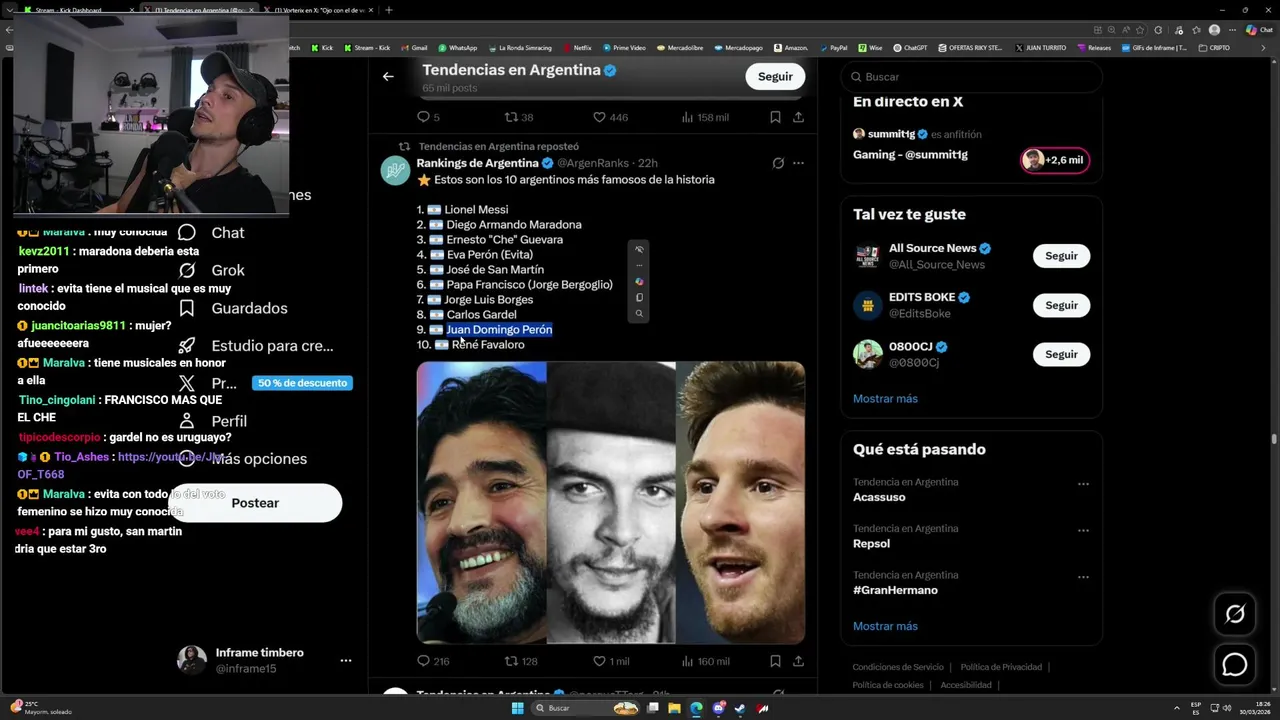The width and height of the screenshot is (1280, 720).
Task: Open the All Source News profile avatar
Action: click(x=867, y=256)
